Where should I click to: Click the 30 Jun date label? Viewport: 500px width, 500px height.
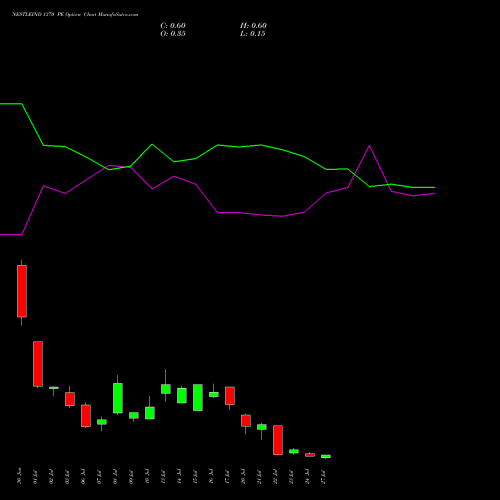[19, 477]
